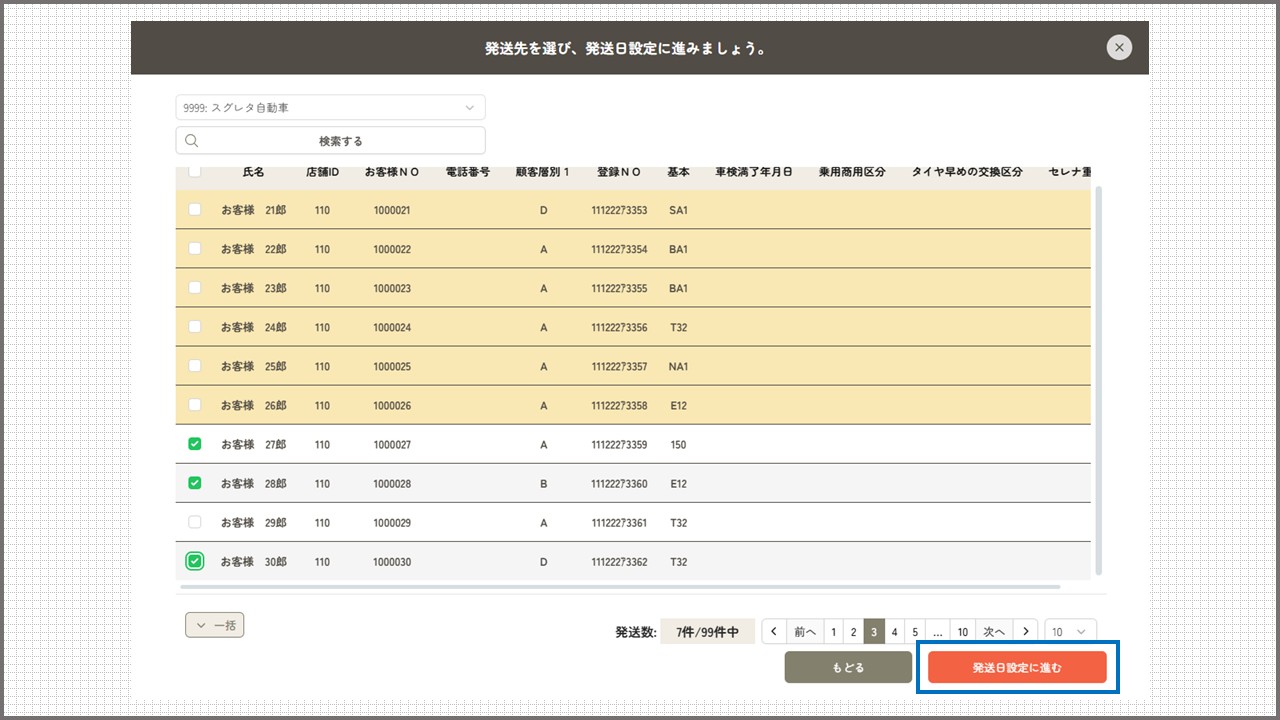Click 発送日設定に進む button
This screenshot has width=1280, height=720.
pos(1017,667)
